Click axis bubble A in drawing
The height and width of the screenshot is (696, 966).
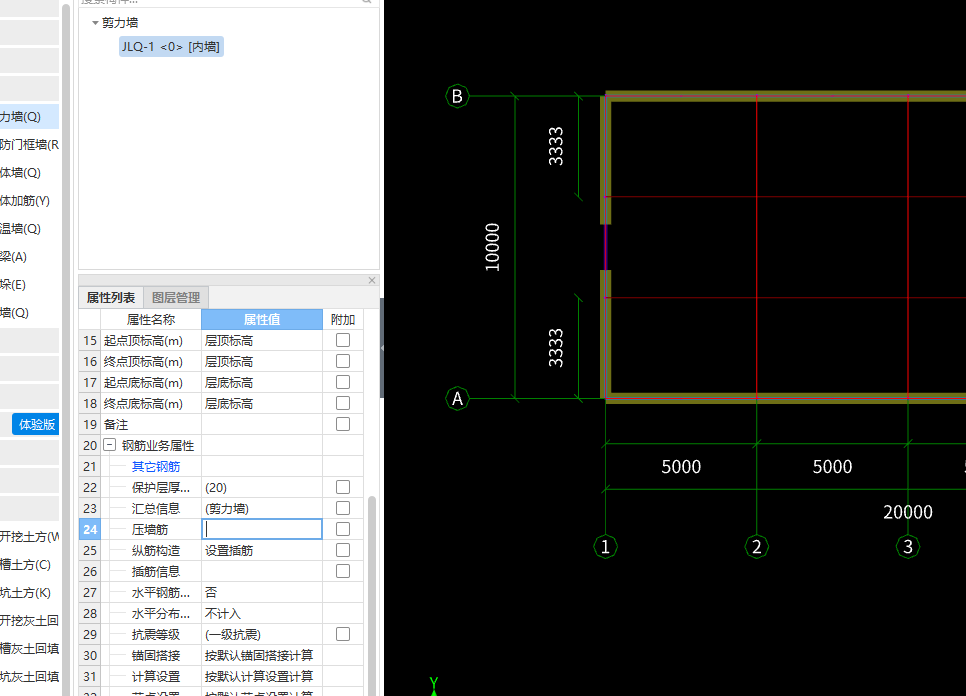click(x=457, y=399)
